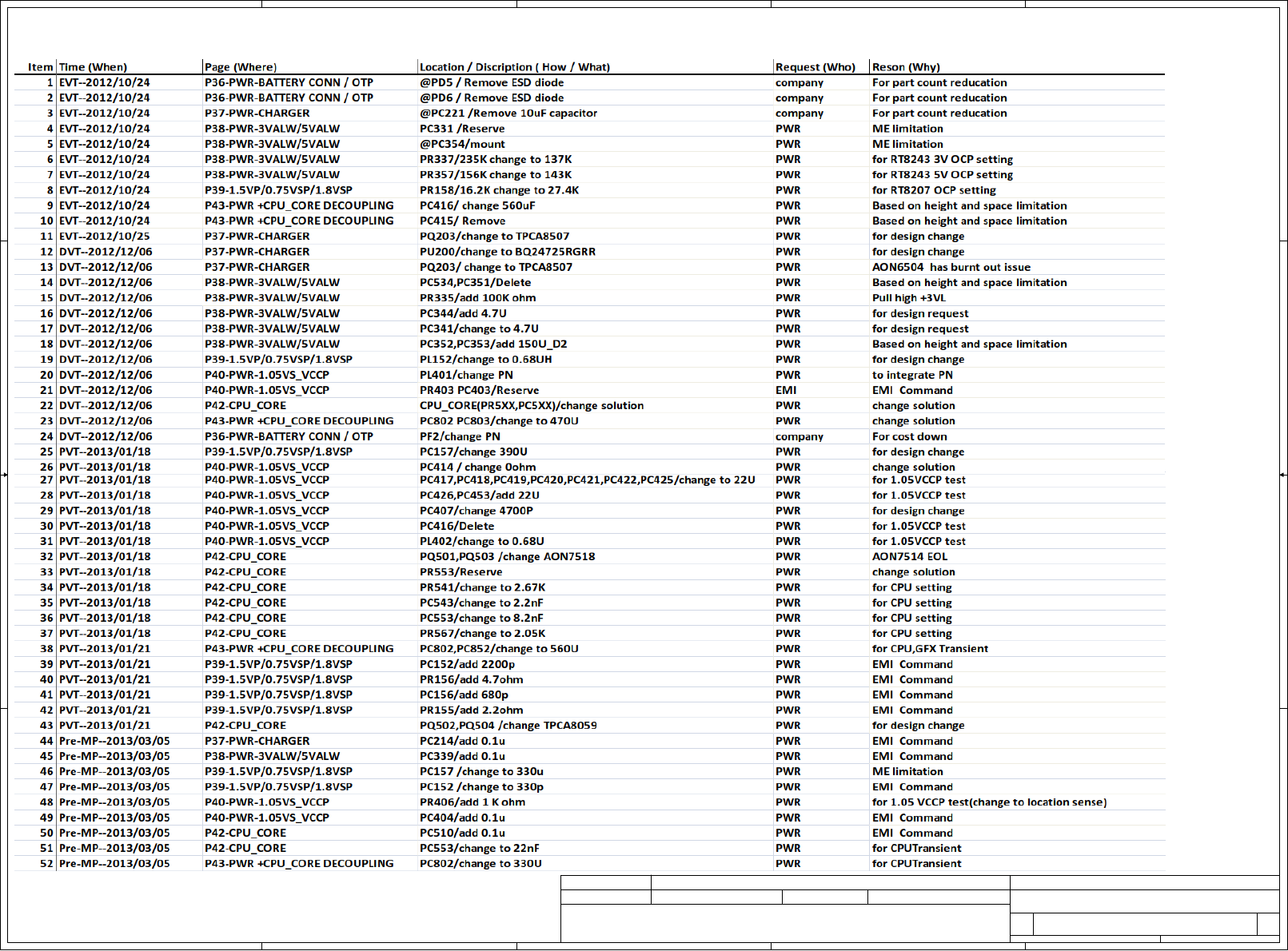Select the 'PL401/change PN' cell
1288x951 pixels.
pyautogui.click(x=466, y=375)
